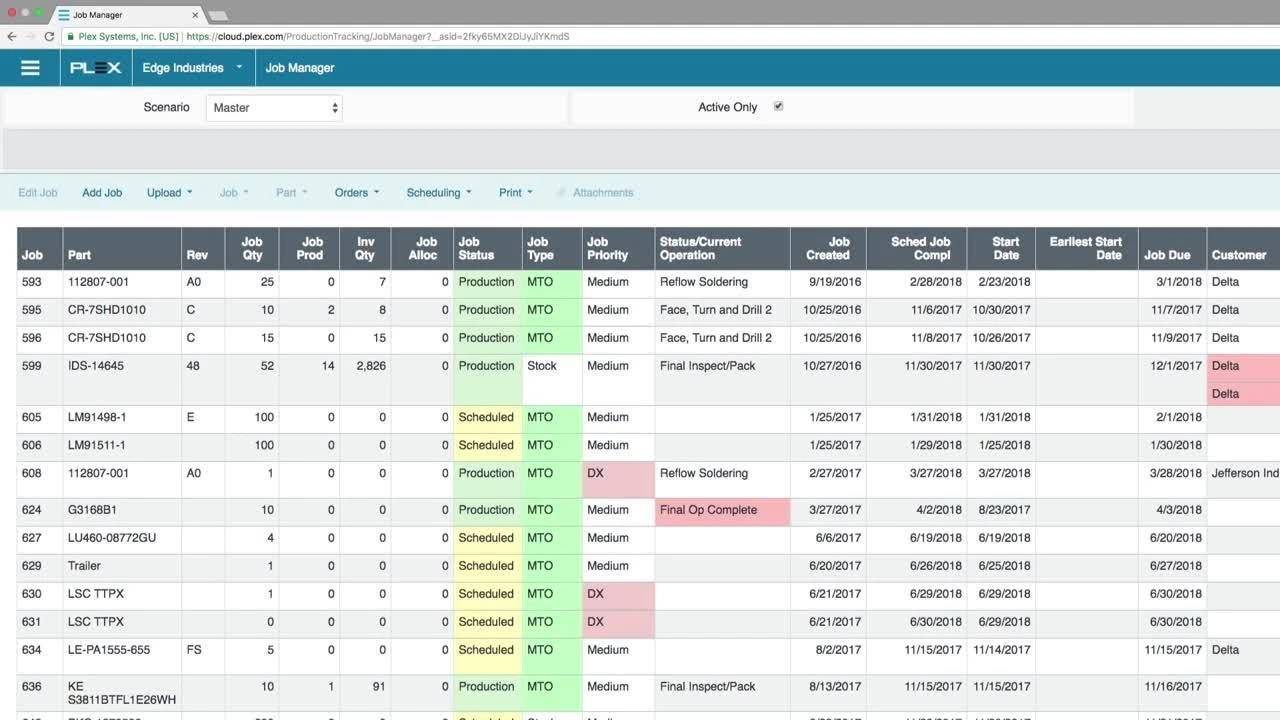1280x720 pixels.
Task: Select job number 636
Action: [x=32, y=687]
